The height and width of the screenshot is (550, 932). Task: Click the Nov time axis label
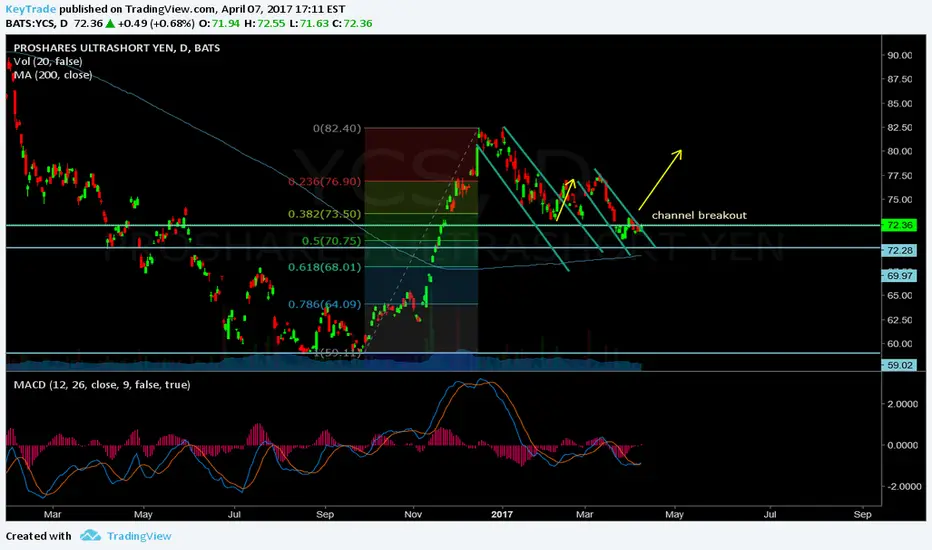[x=413, y=514]
